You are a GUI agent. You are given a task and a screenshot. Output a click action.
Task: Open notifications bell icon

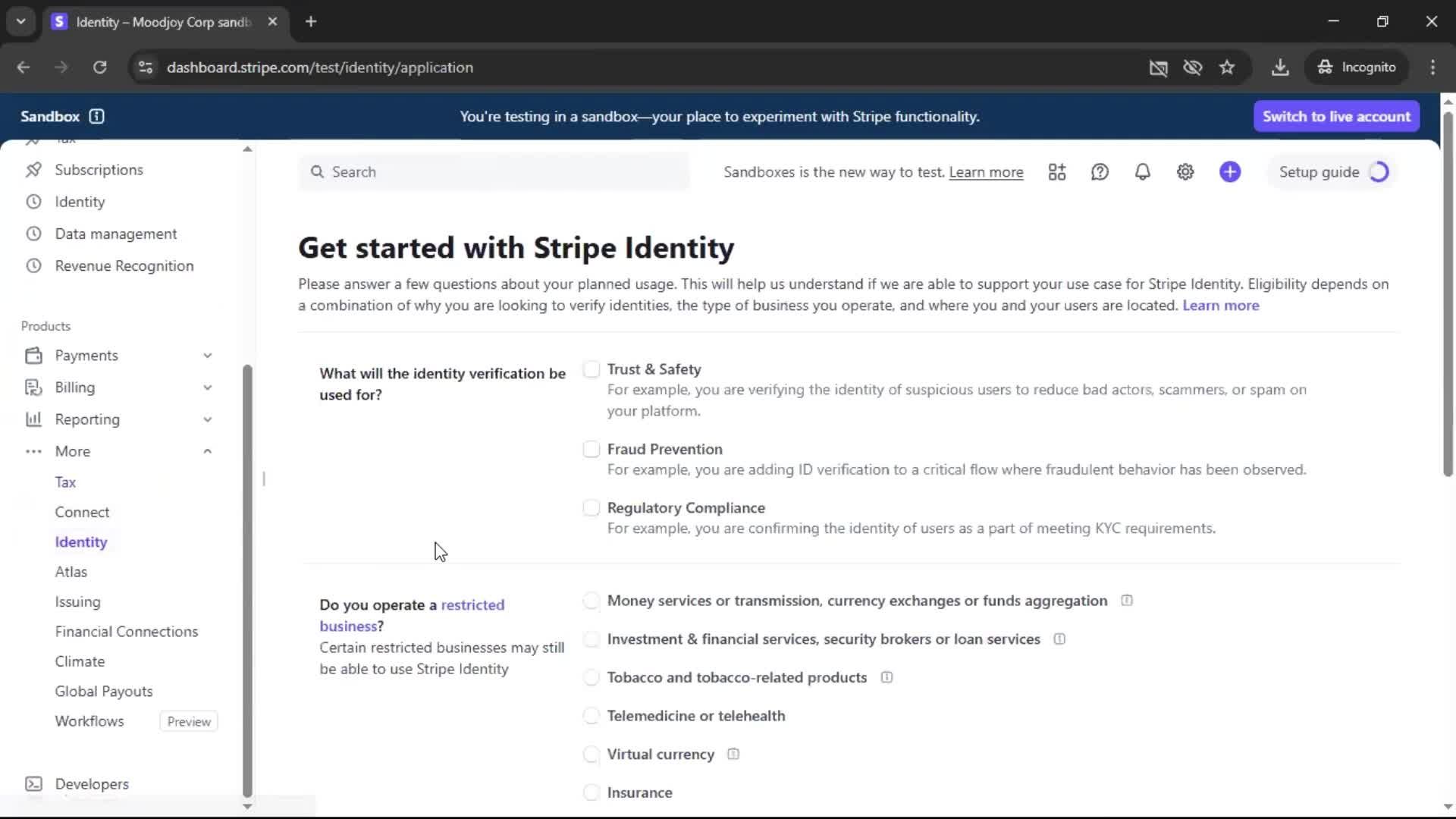pos(1142,172)
